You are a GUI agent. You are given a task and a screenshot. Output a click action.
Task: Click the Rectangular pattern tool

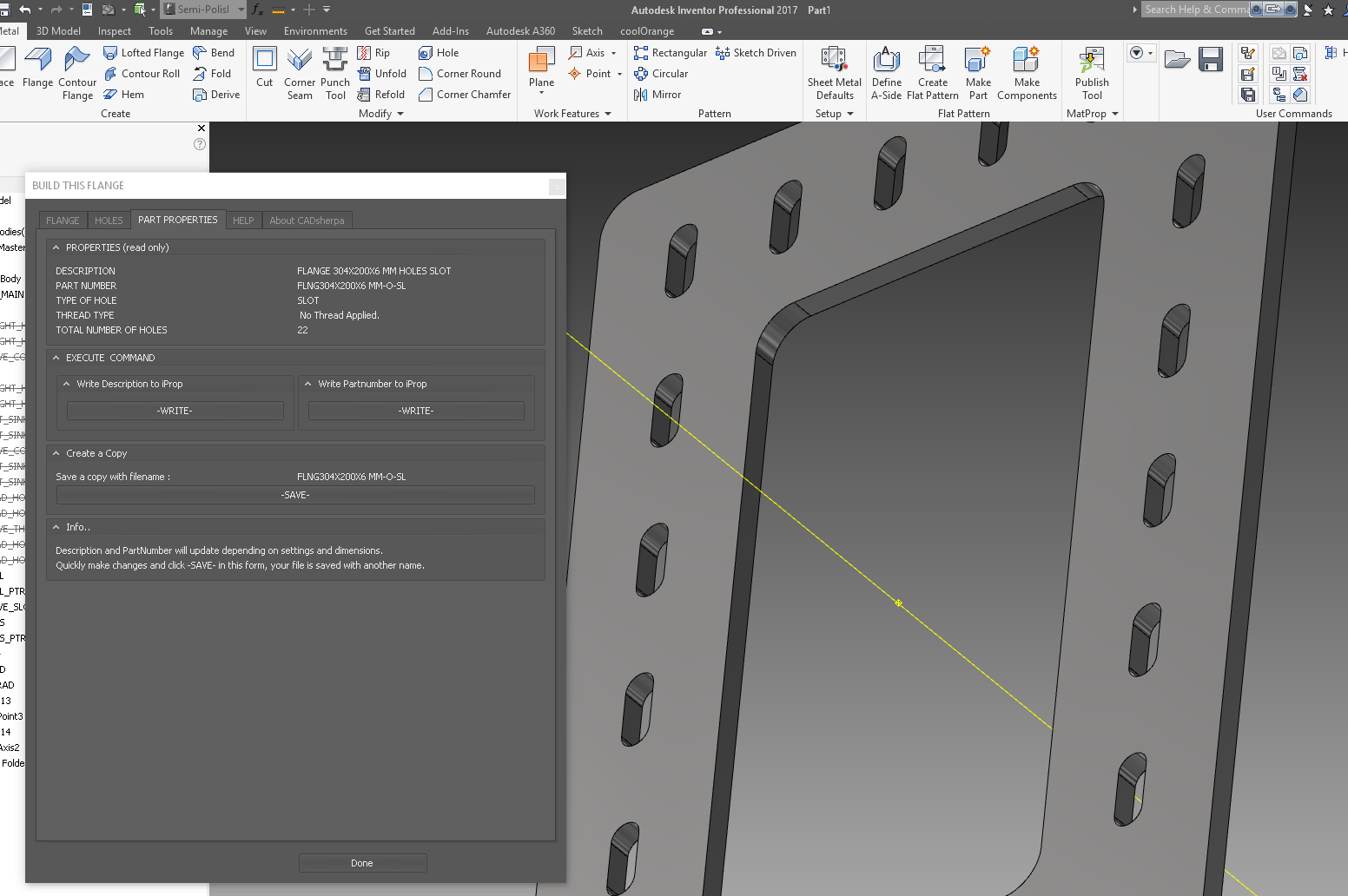tap(671, 53)
